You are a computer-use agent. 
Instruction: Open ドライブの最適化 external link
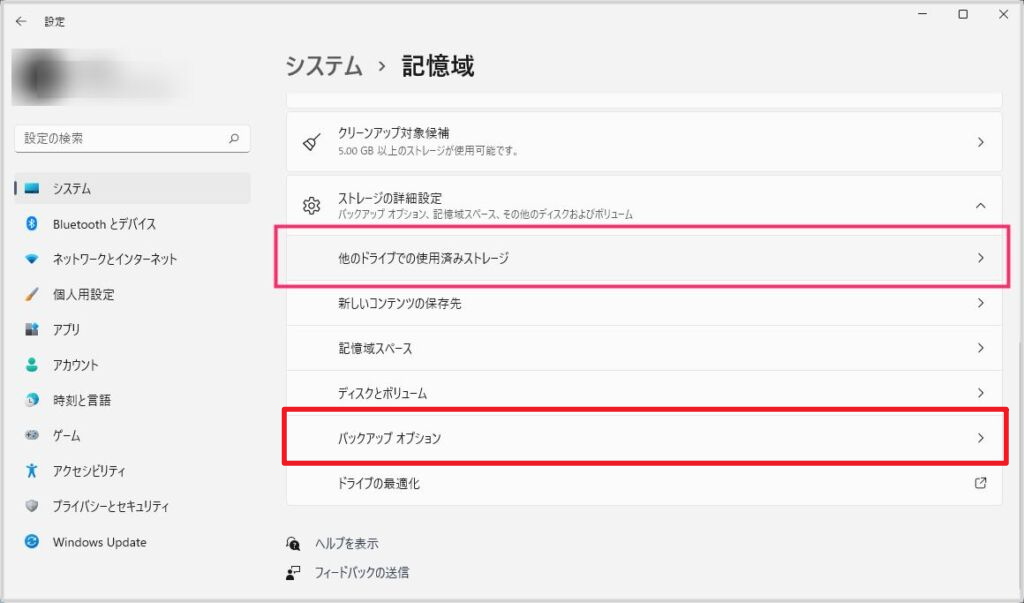[980, 483]
